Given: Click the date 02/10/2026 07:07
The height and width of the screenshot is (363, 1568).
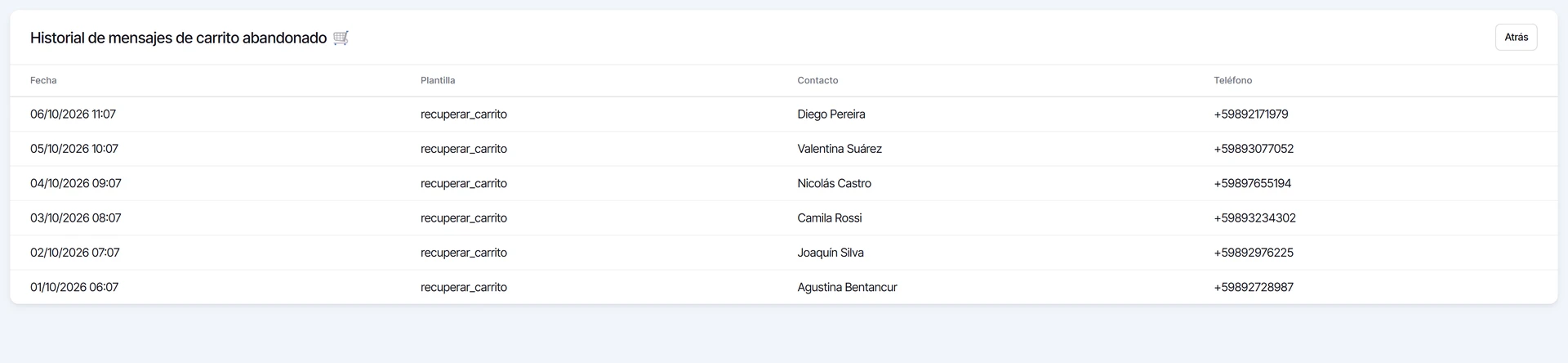Looking at the screenshot, I should tap(75, 253).
